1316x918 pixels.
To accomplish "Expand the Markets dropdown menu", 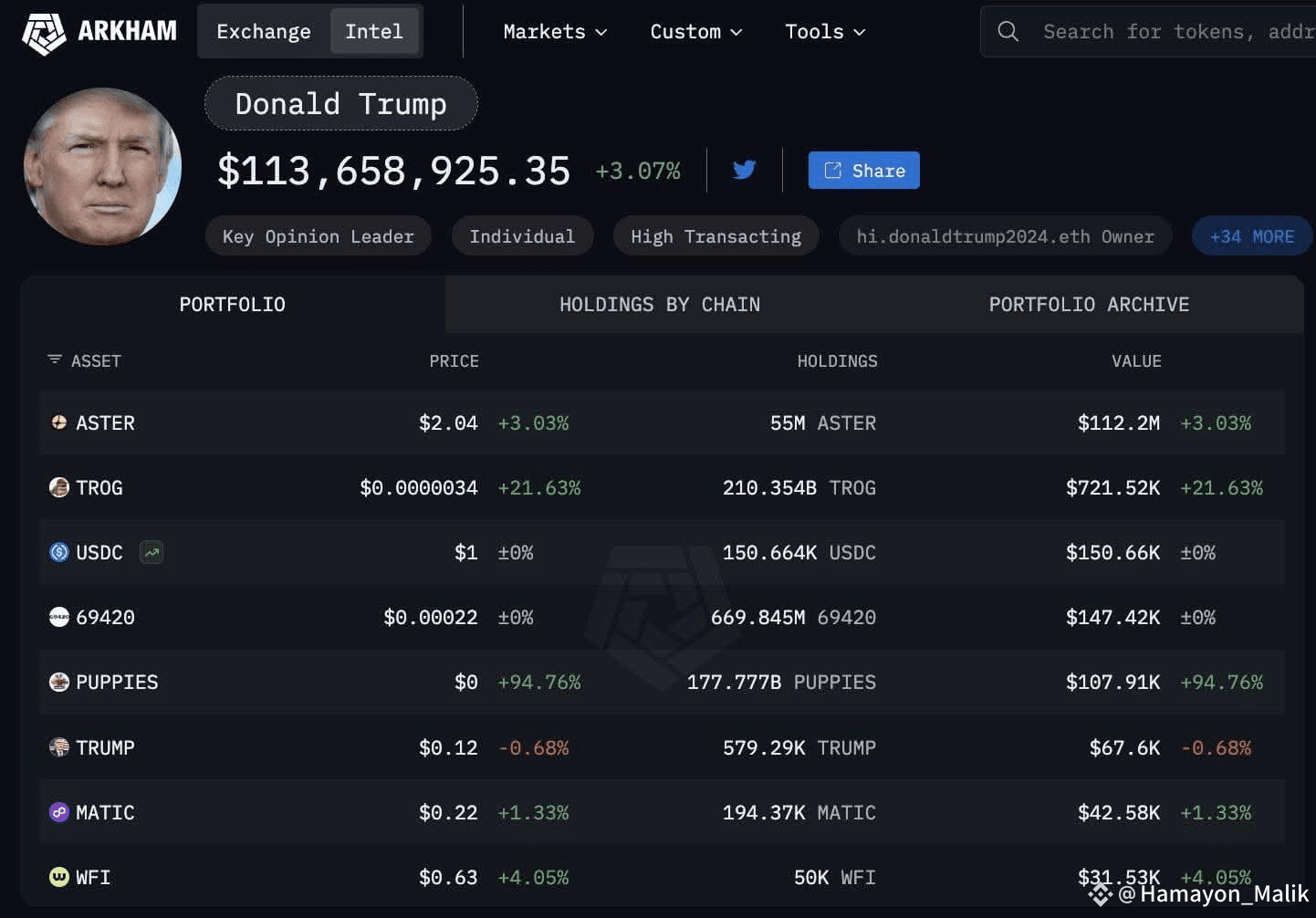I will tap(555, 31).
